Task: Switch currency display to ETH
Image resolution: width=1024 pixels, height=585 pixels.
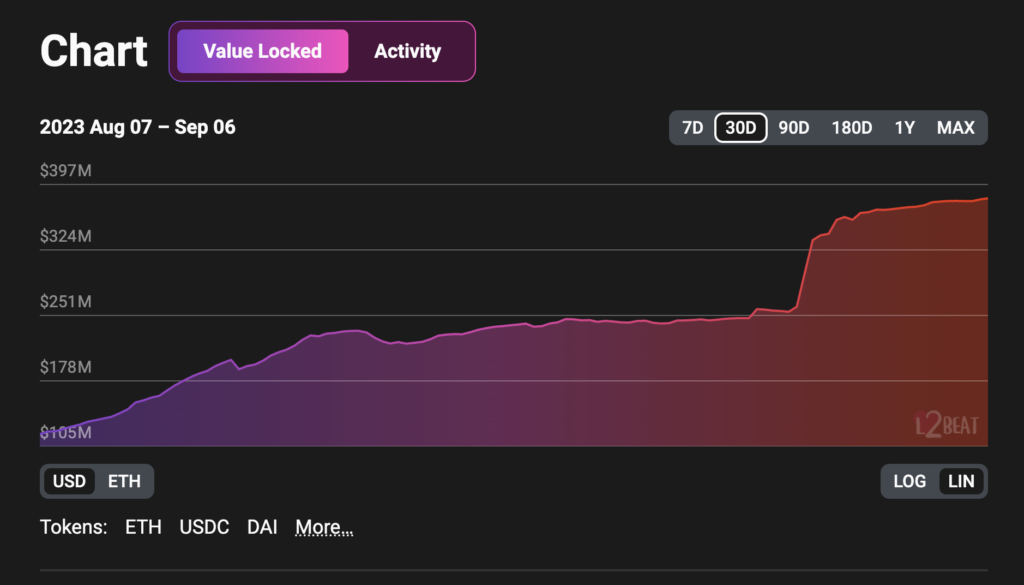Action: pos(124,481)
